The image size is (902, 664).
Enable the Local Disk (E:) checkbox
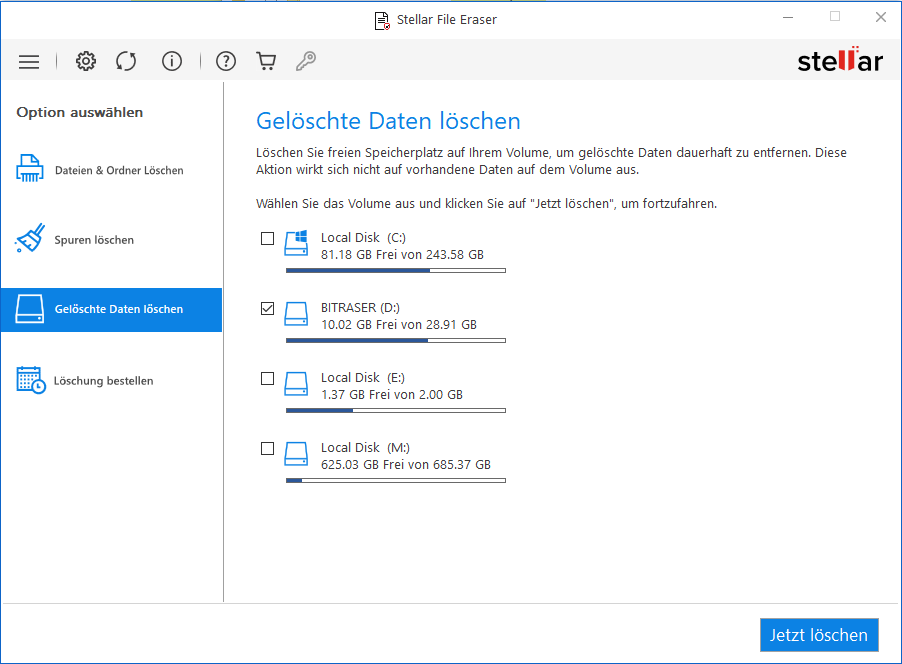click(267, 378)
